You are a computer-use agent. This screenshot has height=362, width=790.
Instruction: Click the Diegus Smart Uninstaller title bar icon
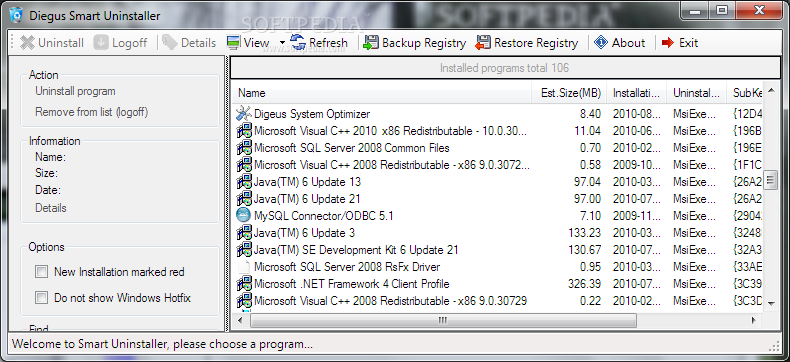pyautogui.click(x=16, y=15)
